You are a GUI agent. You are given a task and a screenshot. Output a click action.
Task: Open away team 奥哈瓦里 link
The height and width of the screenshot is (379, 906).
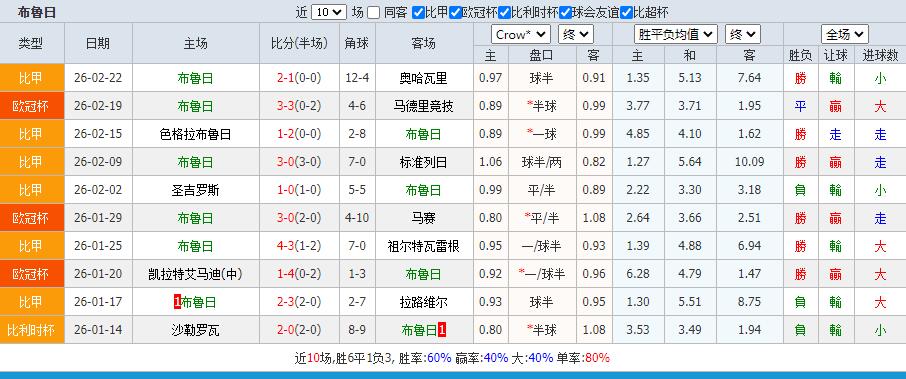coord(424,78)
